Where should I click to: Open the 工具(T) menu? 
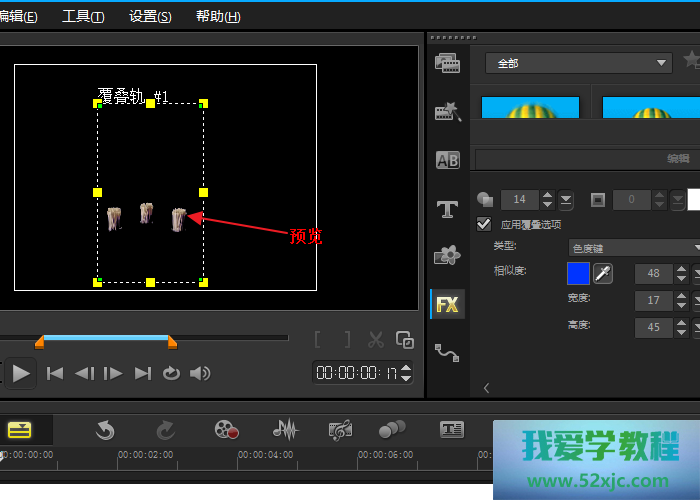(83, 17)
